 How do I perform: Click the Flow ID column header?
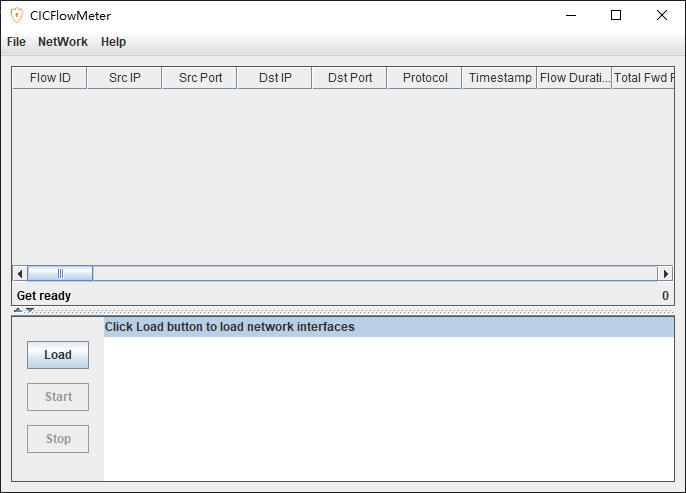tap(50, 78)
